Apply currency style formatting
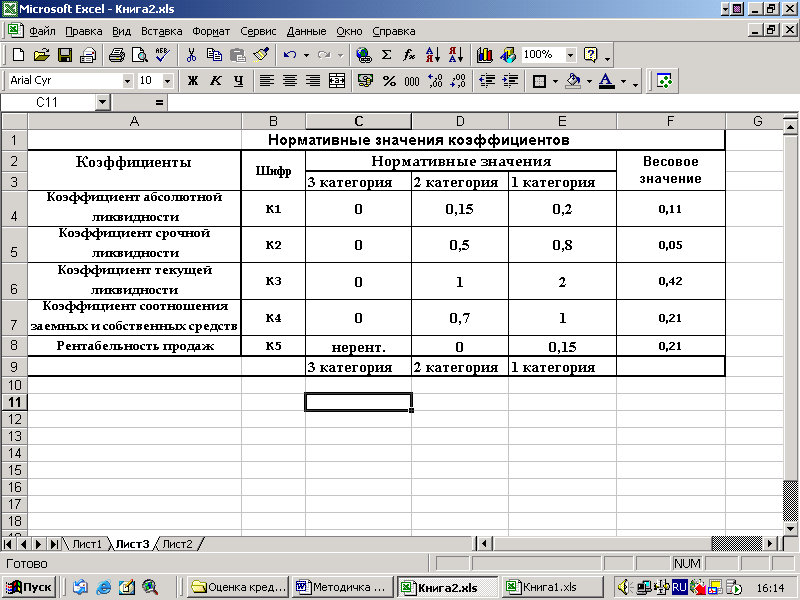This screenshot has width=800, height=600. 365,81
